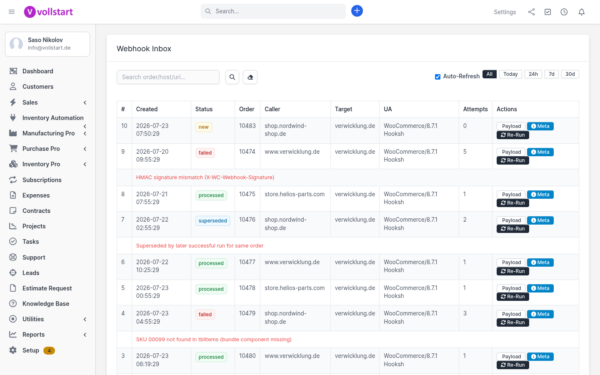The width and height of the screenshot is (600, 375).
Task: Click the Setup badge showing 4
Action: (49, 351)
